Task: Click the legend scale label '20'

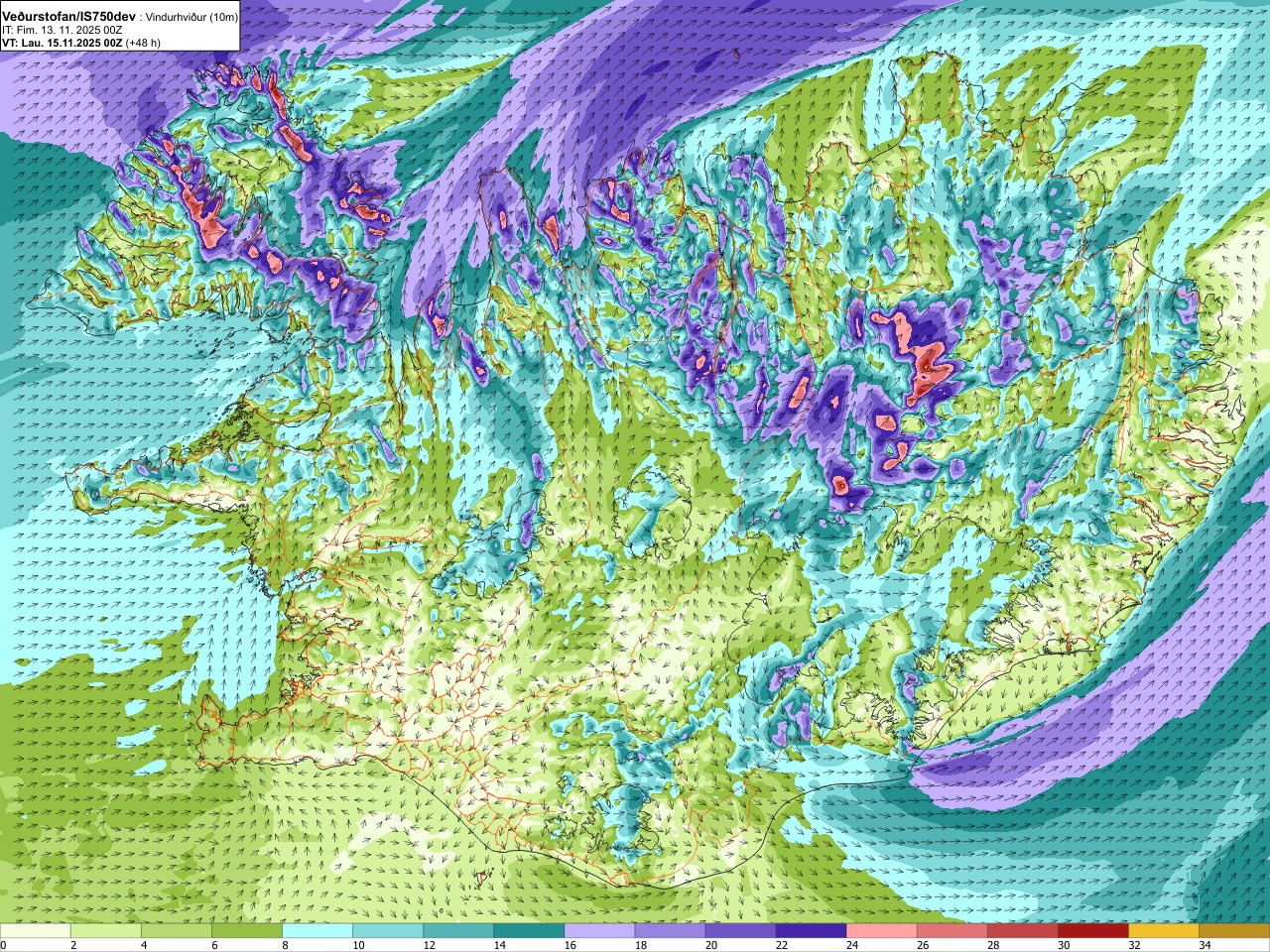Action: 711,945
